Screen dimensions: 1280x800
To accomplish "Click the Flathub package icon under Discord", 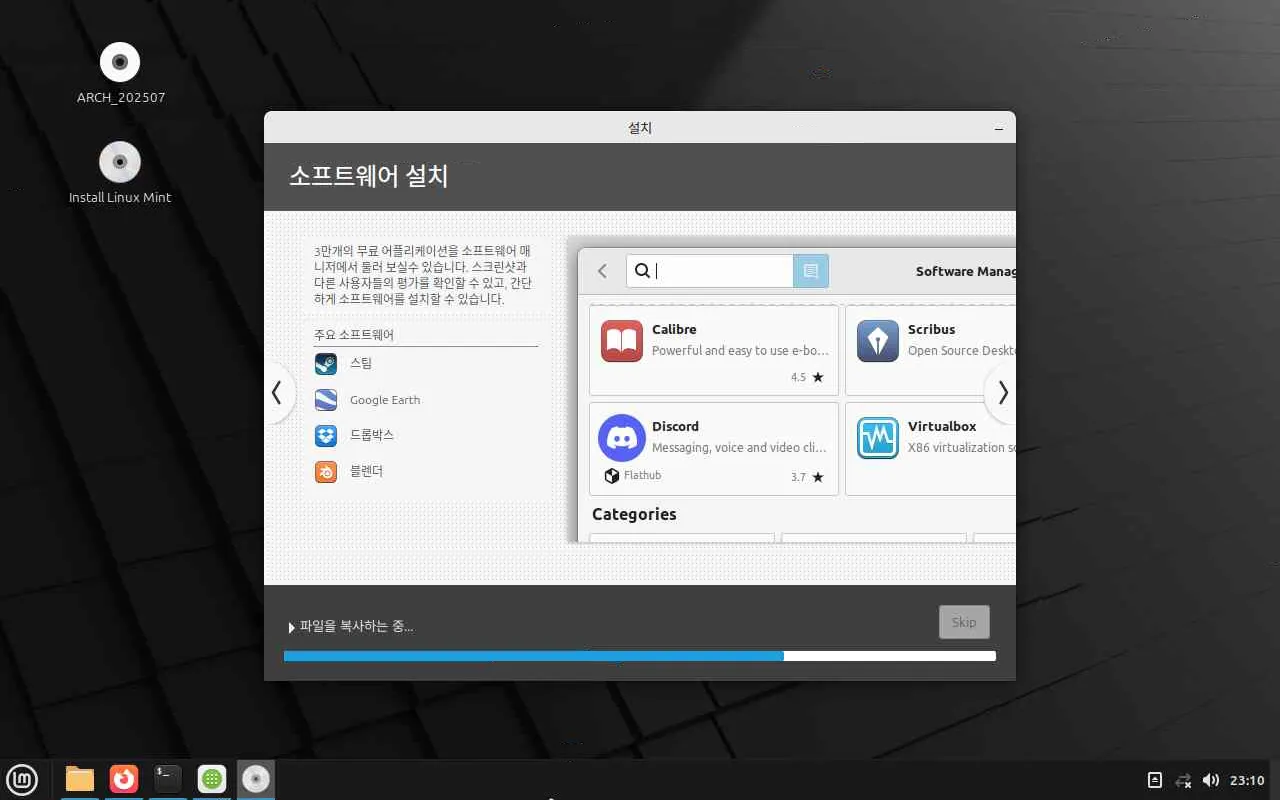I will (x=612, y=476).
